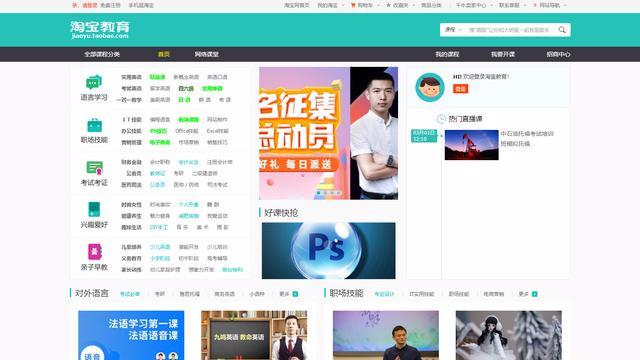Click the 淘宝网首页 link

click(x=297, y=5)
